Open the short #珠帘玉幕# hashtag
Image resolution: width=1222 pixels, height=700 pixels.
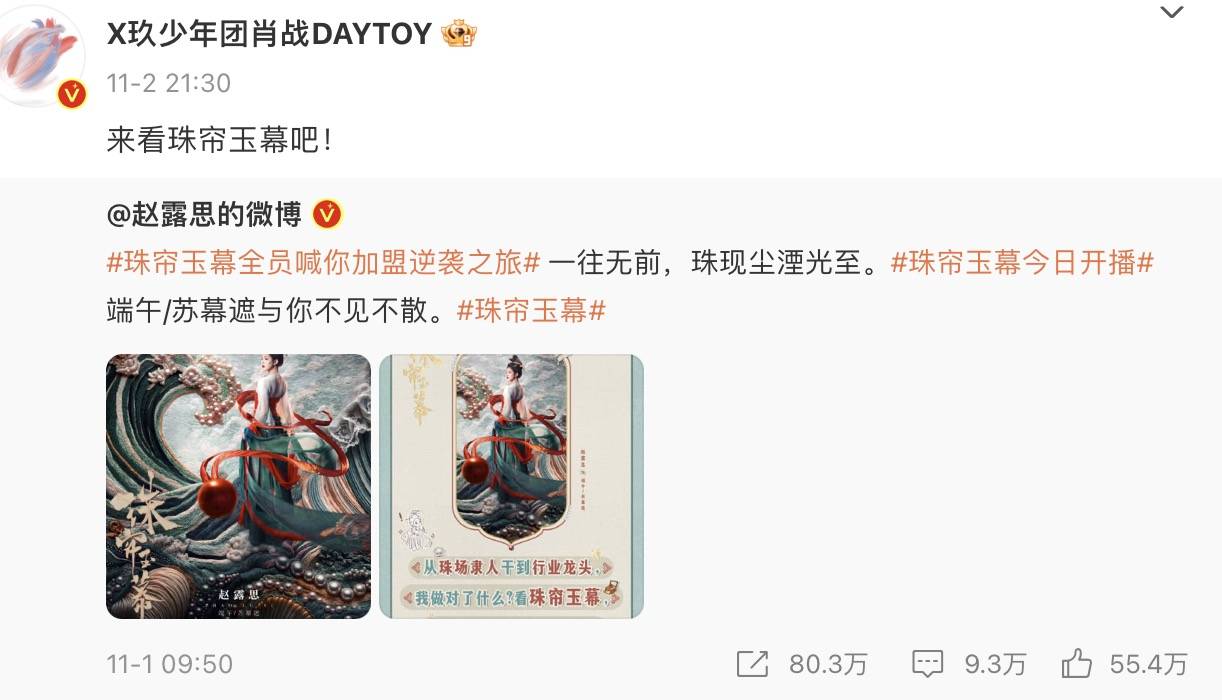532,311
